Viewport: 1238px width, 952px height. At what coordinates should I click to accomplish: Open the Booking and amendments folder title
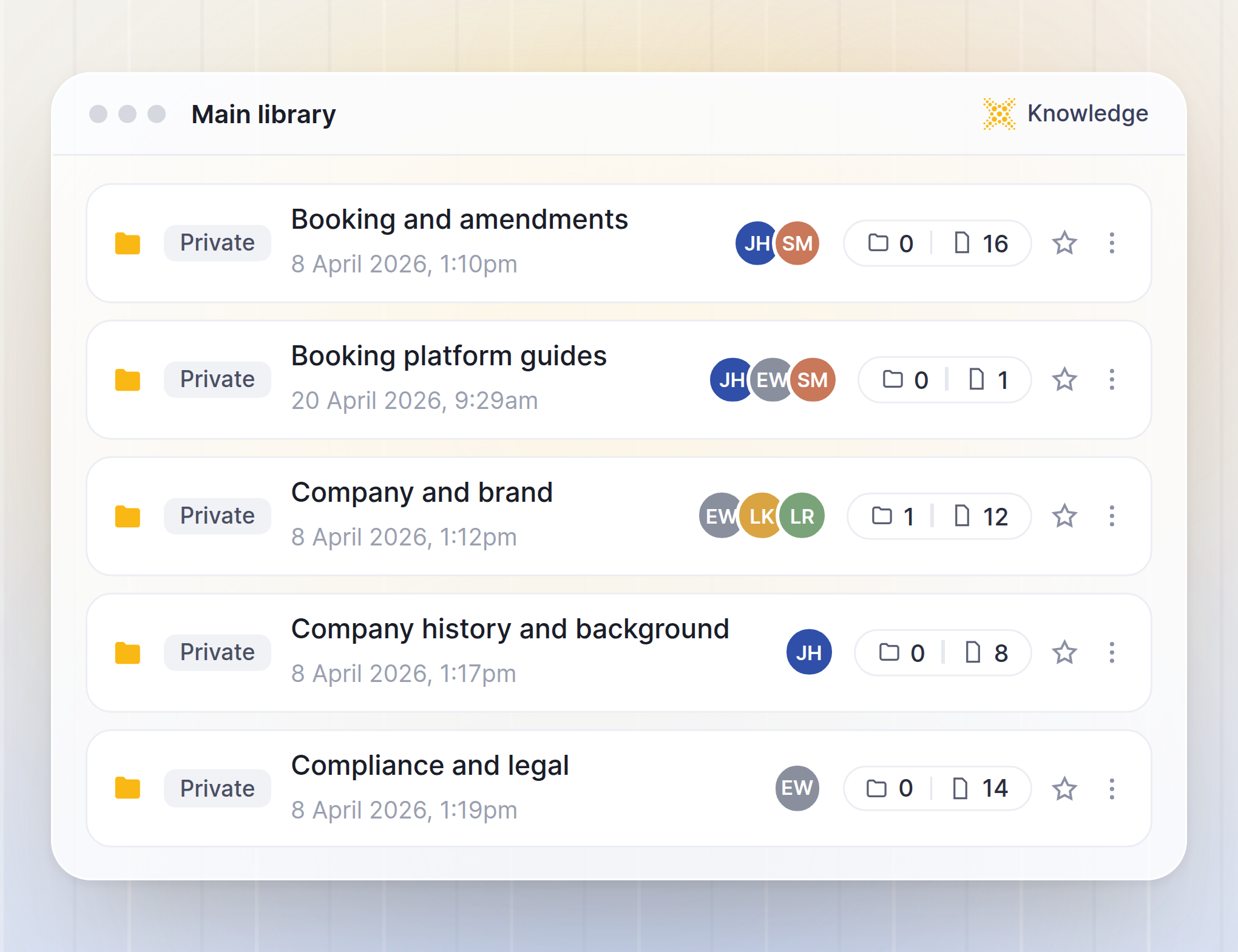click(x=459, y=220)
